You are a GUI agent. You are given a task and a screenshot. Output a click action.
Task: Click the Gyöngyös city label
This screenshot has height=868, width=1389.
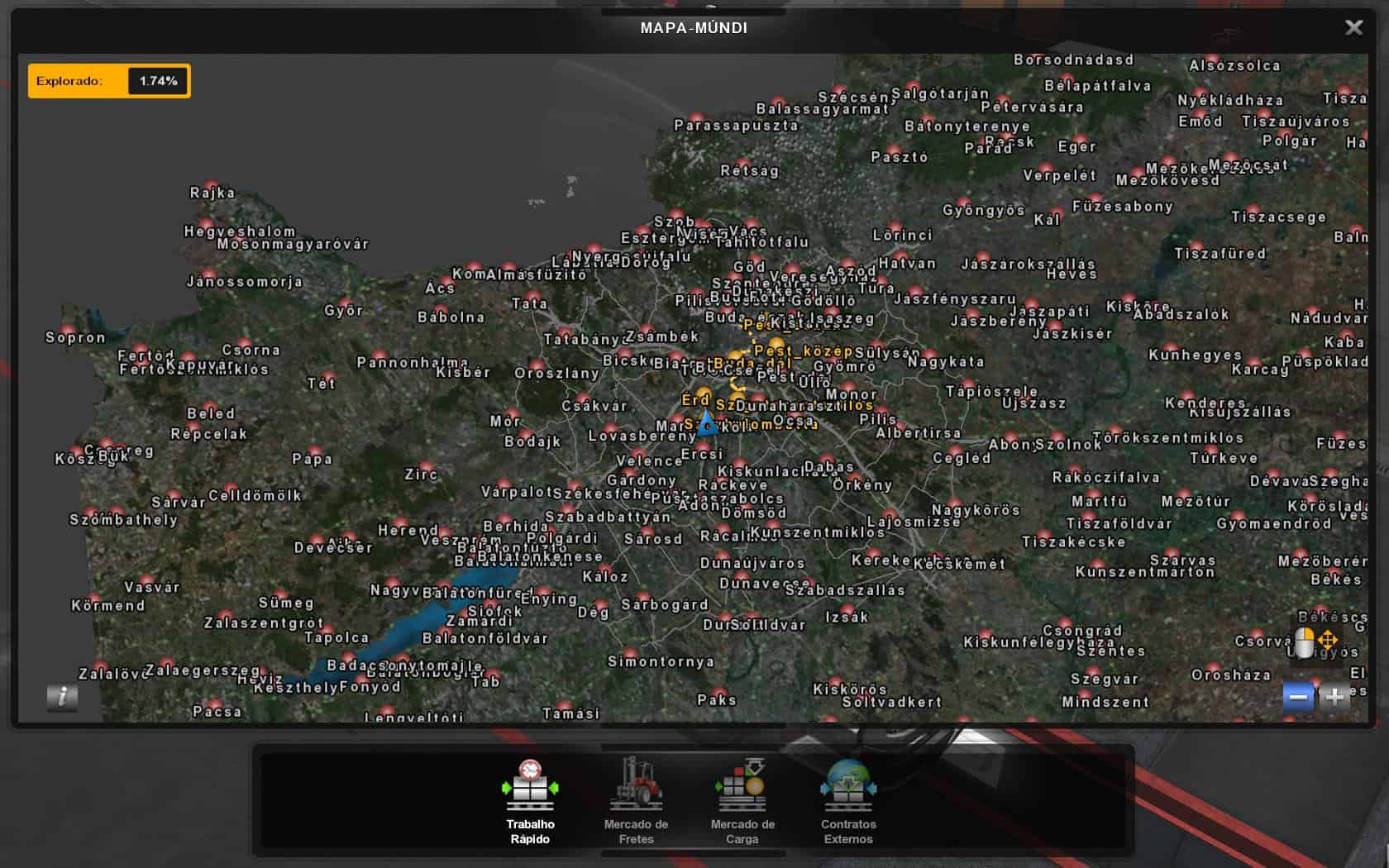coord(983,211)
